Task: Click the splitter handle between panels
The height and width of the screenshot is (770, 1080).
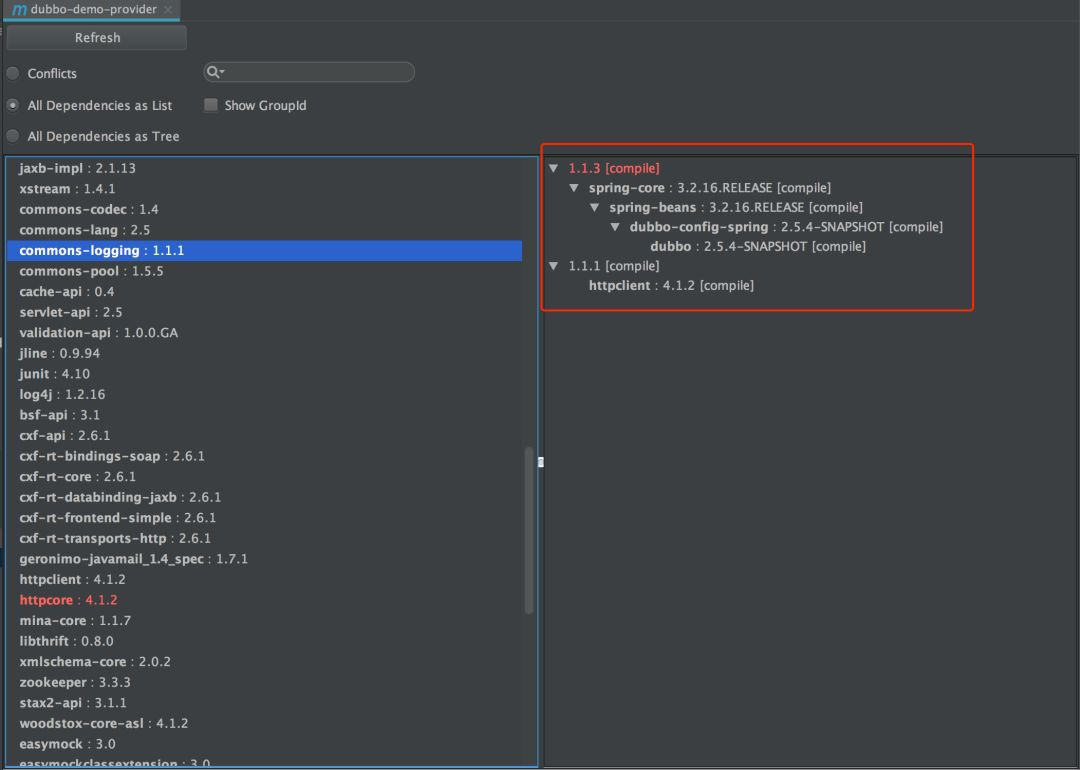Action: 540,462
